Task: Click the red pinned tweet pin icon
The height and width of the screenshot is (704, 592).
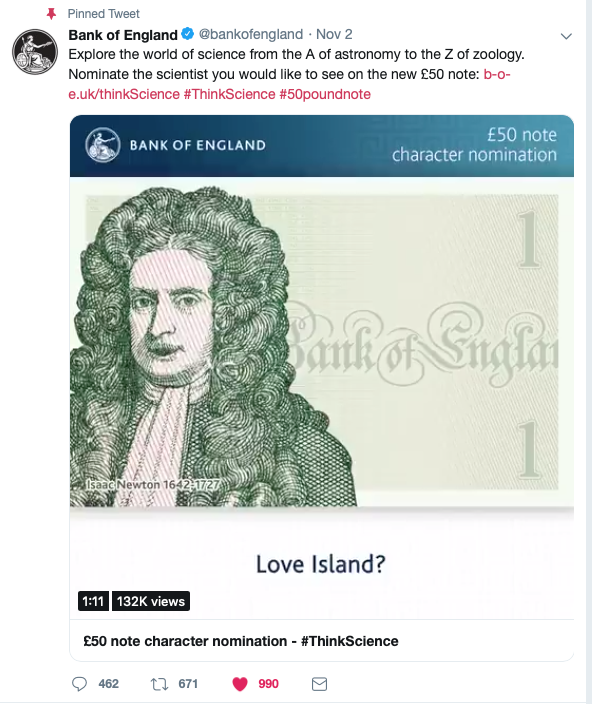Action: (52, 14)
